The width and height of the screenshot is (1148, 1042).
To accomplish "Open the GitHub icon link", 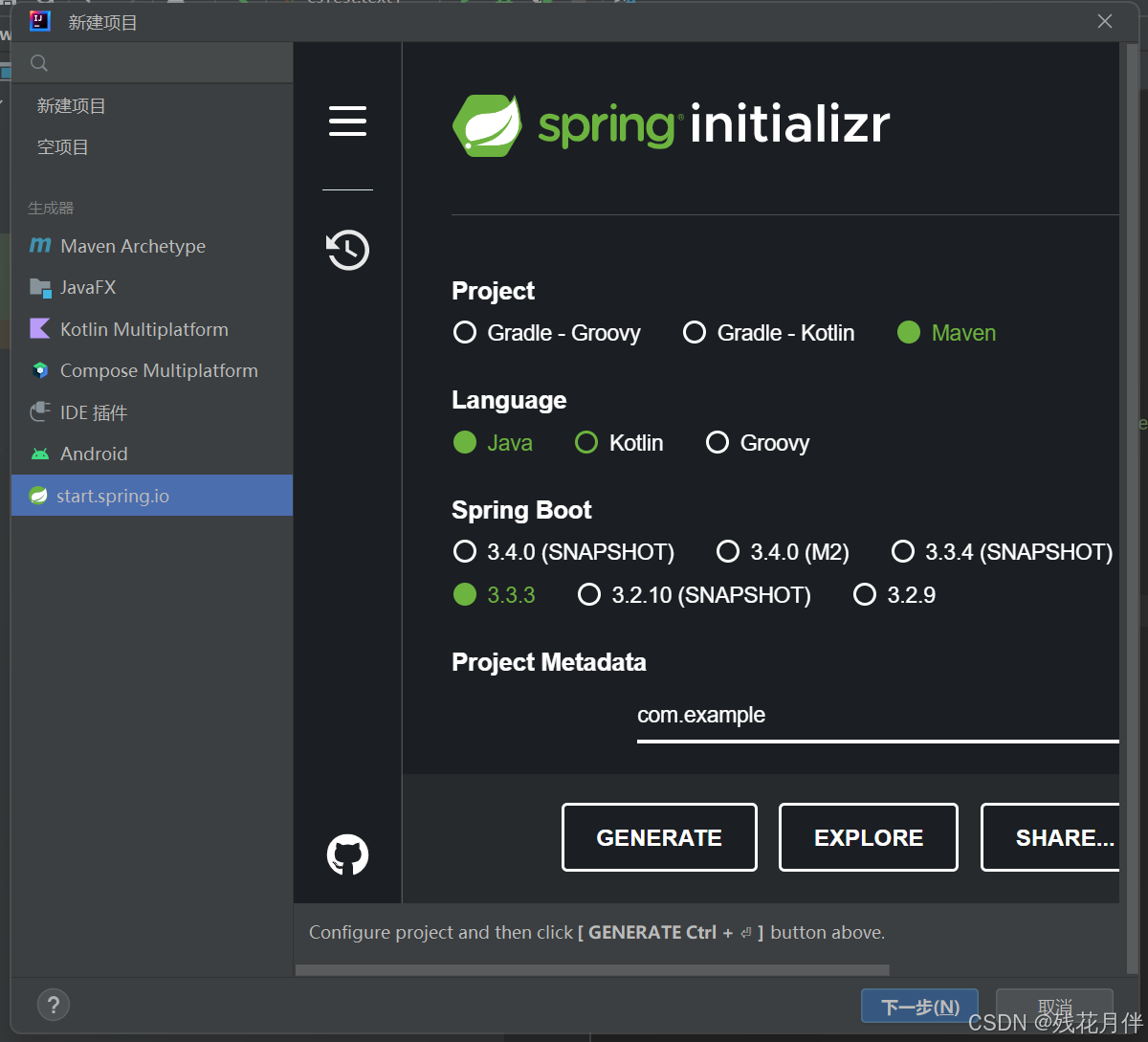I will click(347, 854).
